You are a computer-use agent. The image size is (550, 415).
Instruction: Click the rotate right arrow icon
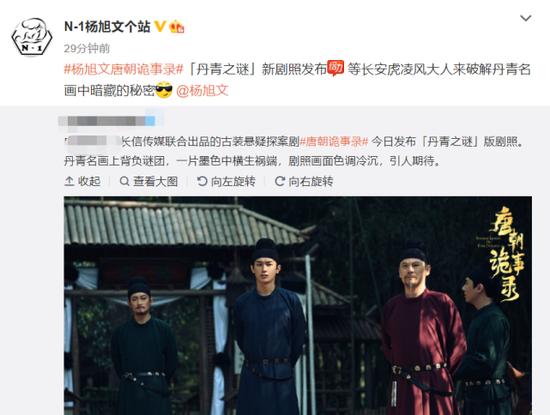tap(280, 181)
